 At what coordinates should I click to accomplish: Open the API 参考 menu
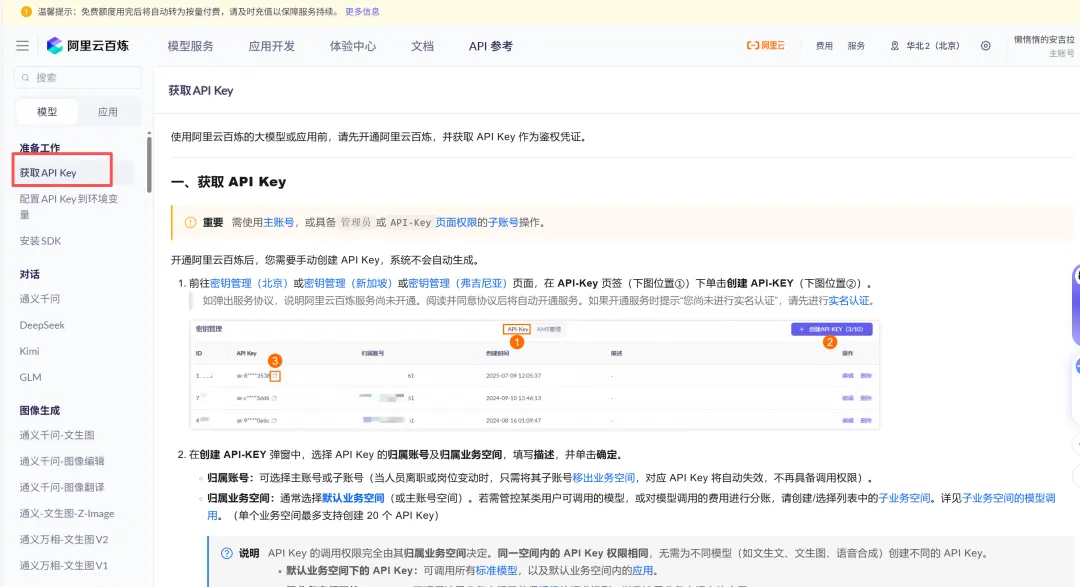coord(490,46)
